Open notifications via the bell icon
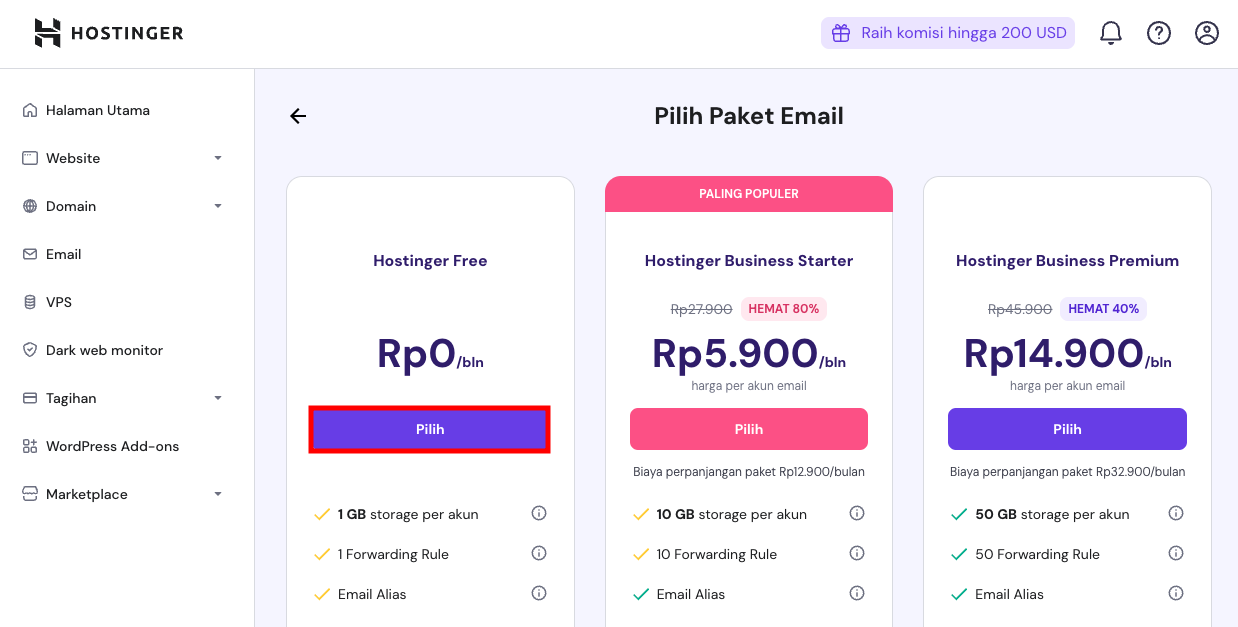Screen dimensions: 1238x627 pos(1110,32)
